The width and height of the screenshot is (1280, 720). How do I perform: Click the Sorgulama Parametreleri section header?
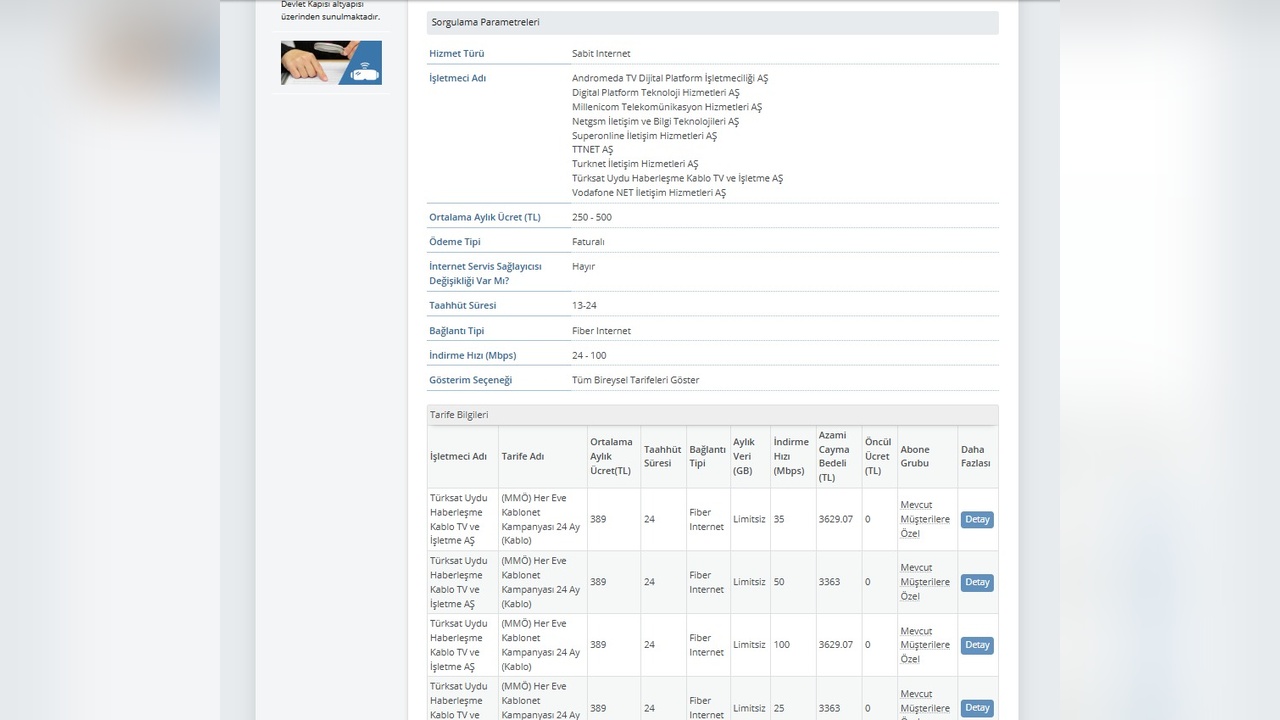(x=712, y=22)
